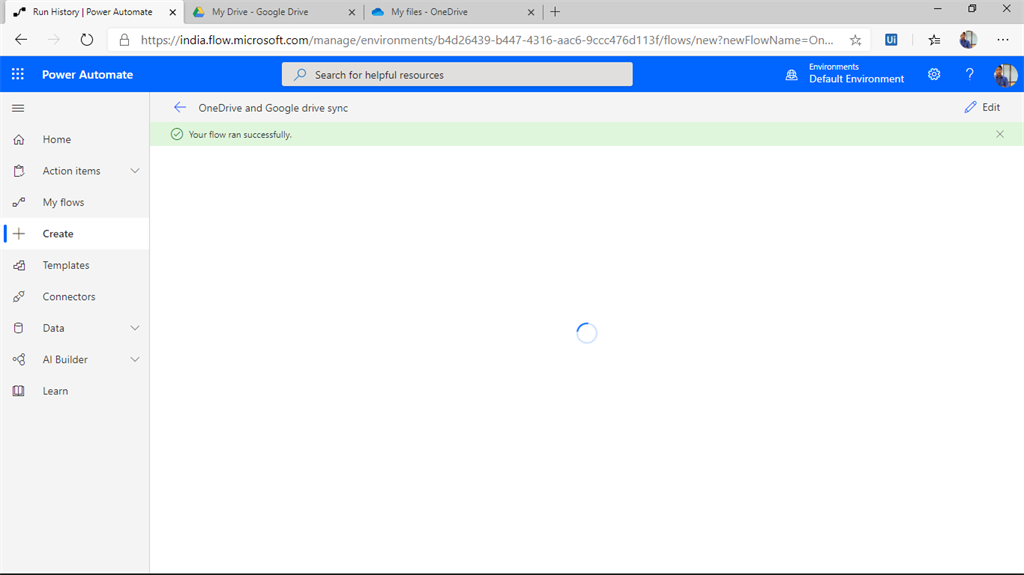This screenshot has width=1024, height=575.
Task: Click the Home house icon in sidebar
Action: click(19, 139)
